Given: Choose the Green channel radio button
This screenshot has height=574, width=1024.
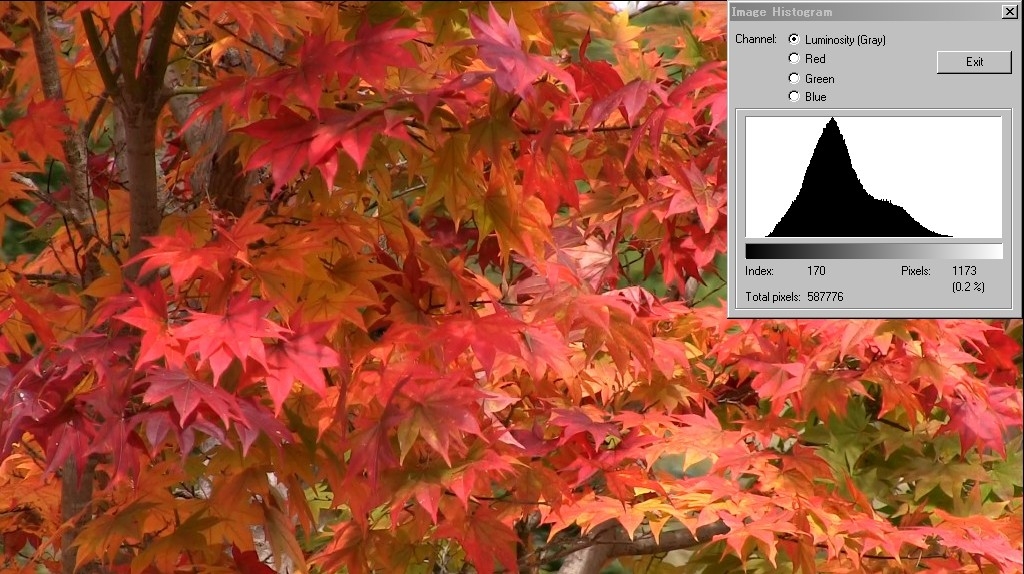Looking at the screenshot, I should pyautogui.click(x=794, y=78).
